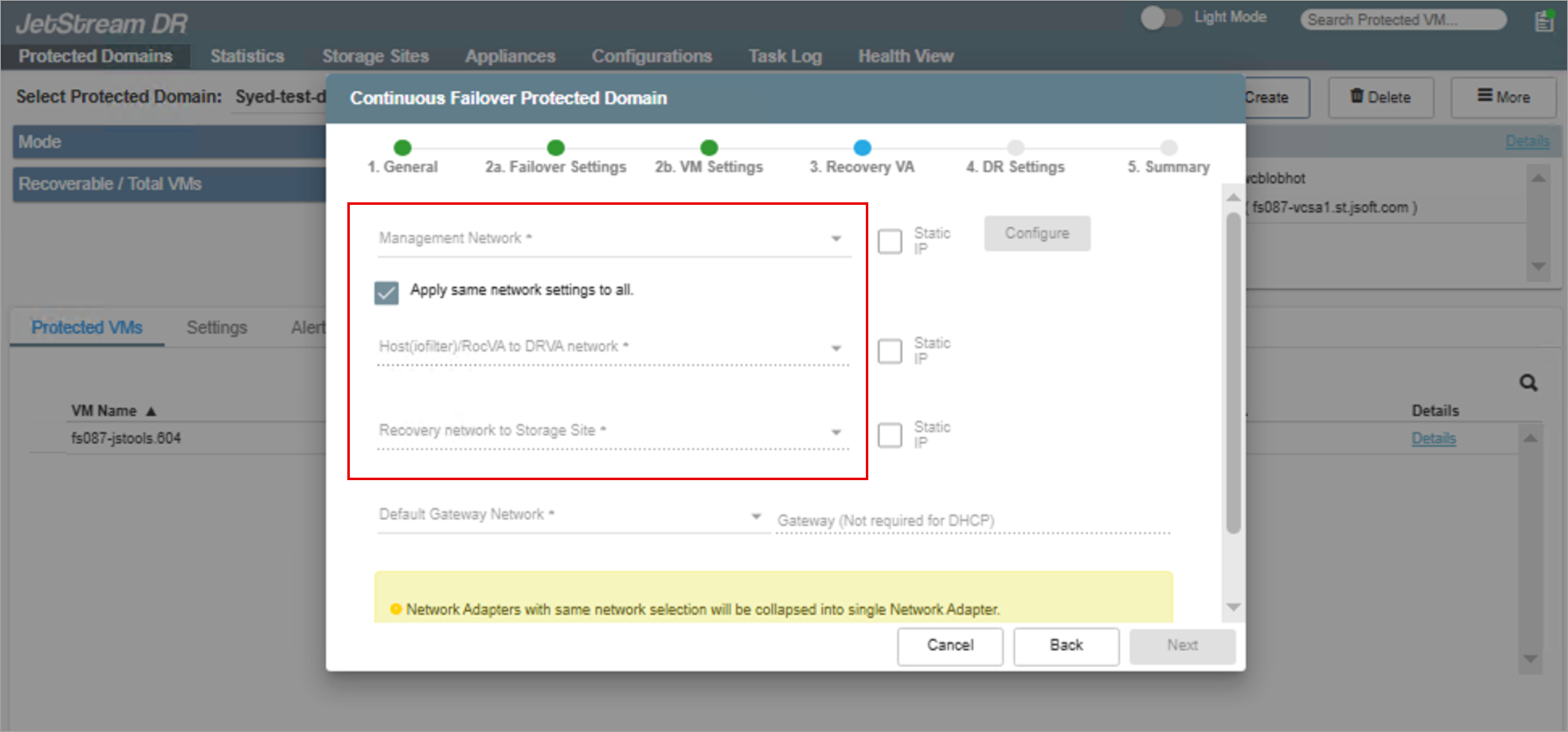The height and width of the screenshot is (732, 1568).
Task: Click the search magnifier icon above VM list
Action: 1528,383
